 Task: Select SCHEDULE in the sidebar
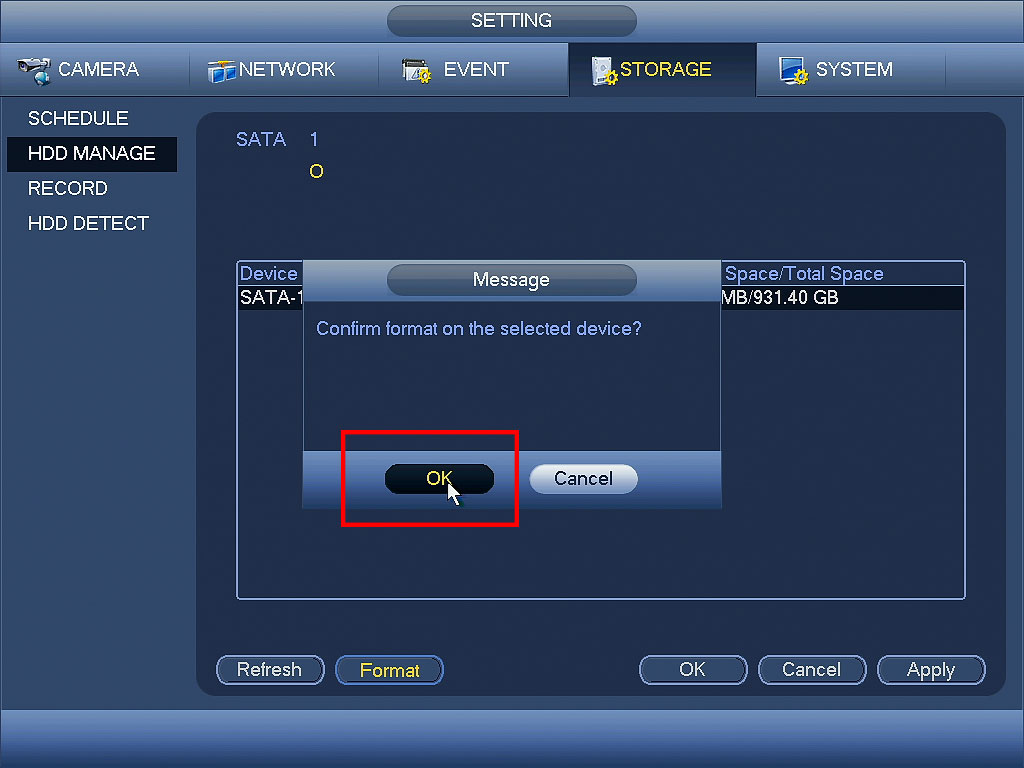tap(78, 118)
